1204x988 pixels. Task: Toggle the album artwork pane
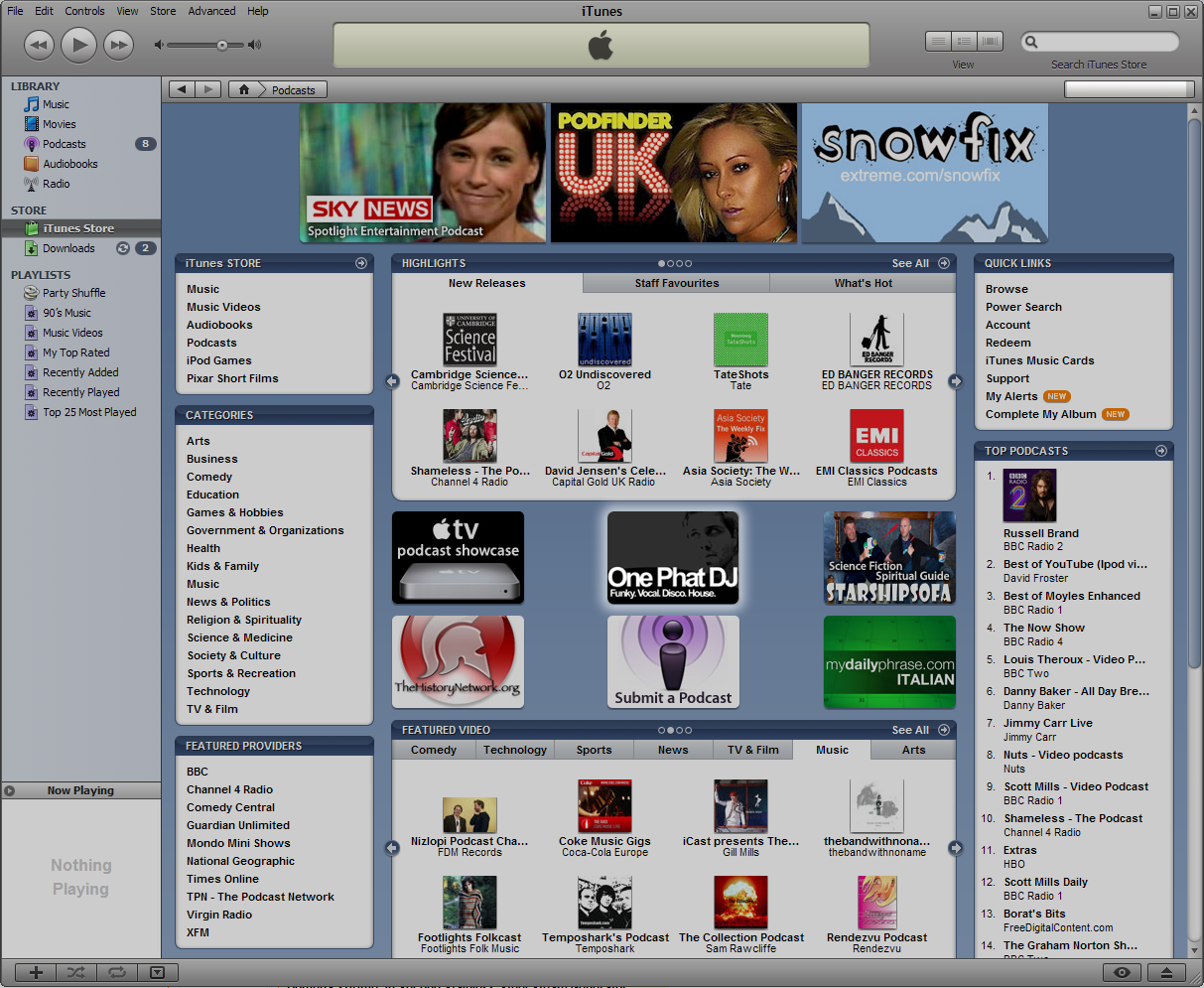[x=158, y=972]
